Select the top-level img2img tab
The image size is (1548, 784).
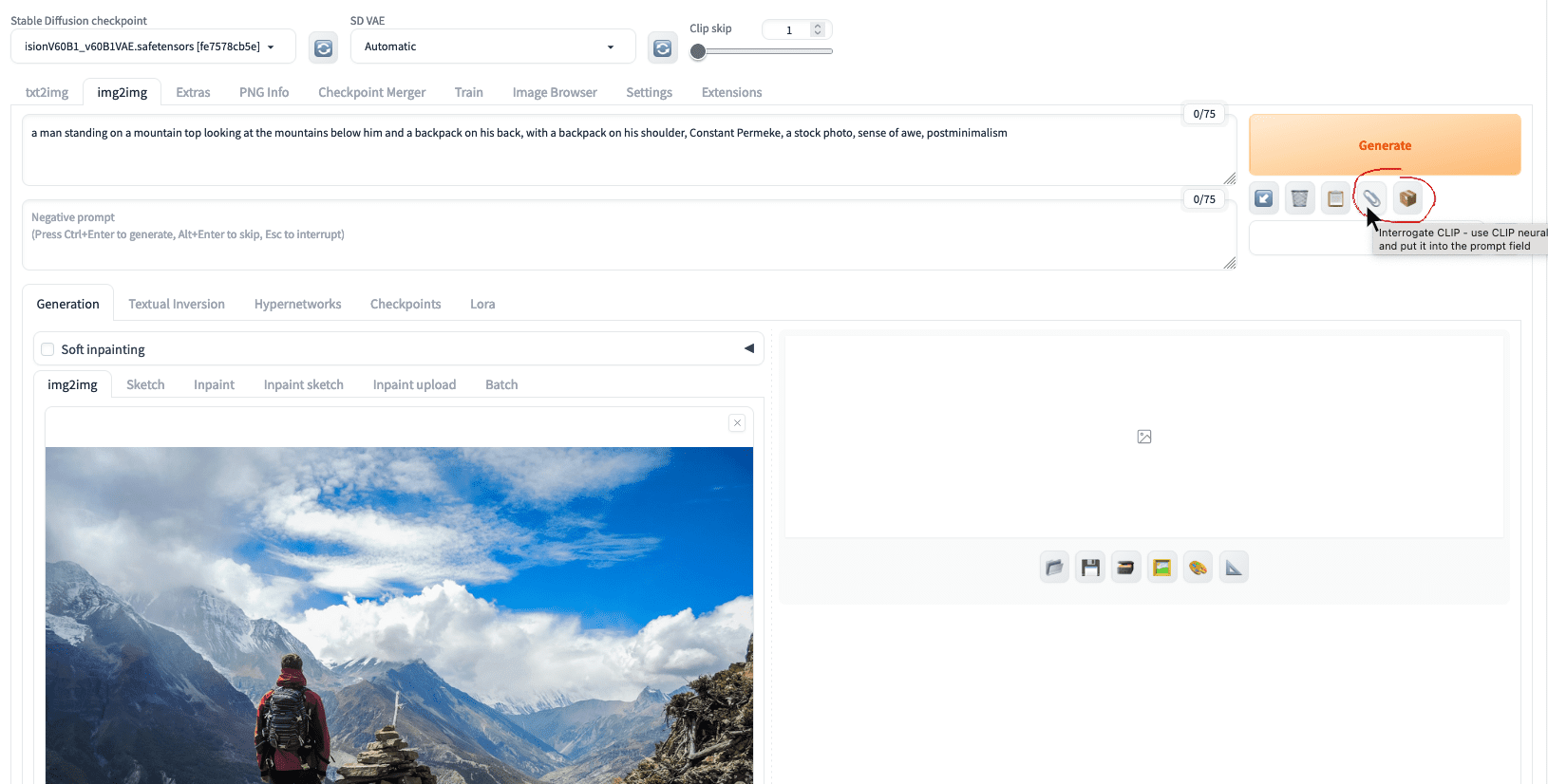click(x=123, y=92)
